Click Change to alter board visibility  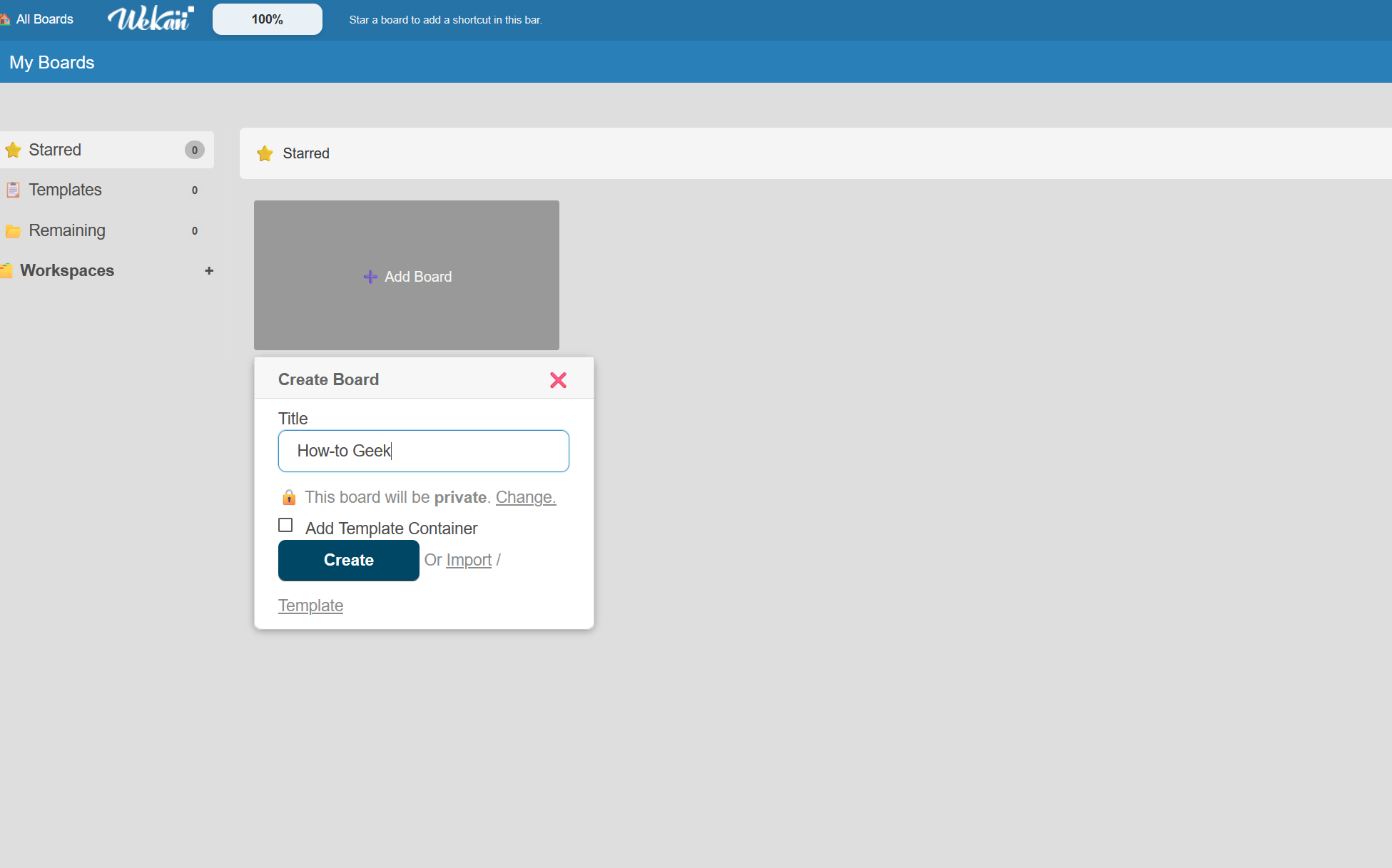(x=526, y=497)
